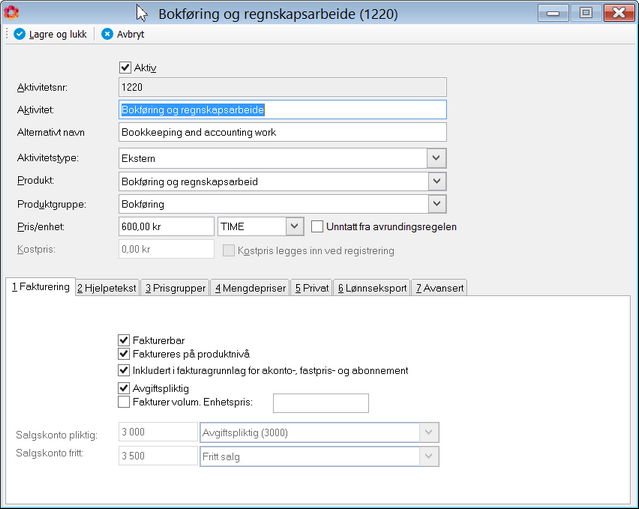Viewport: 639px width, 509px height.
Task: Click the Aktivitetstype: label
Action: 48,158
